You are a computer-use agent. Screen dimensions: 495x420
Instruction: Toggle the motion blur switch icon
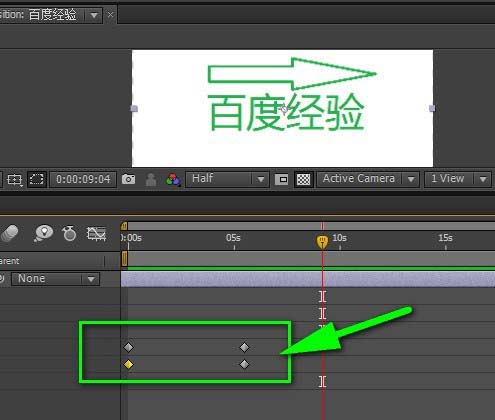[9, 233]
